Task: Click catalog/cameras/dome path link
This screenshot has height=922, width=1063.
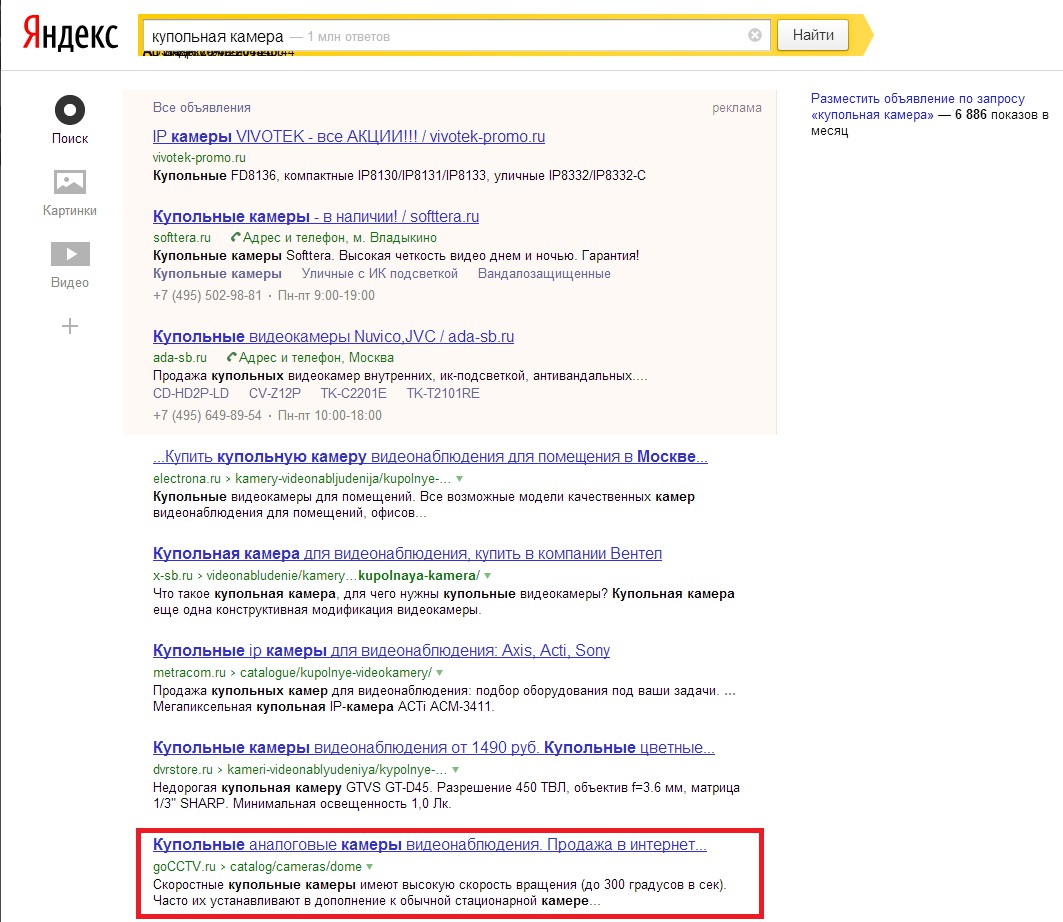Action: [296, 866]
